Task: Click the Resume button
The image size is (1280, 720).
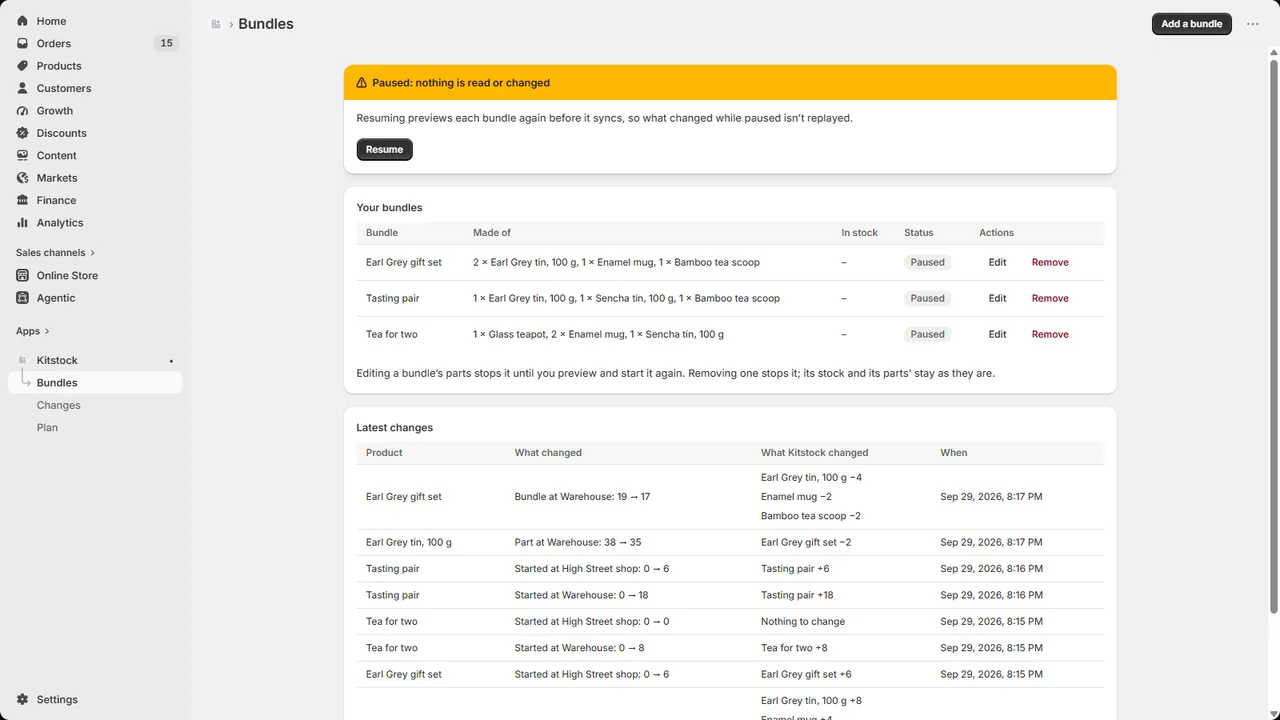Action: click(384, 149)
